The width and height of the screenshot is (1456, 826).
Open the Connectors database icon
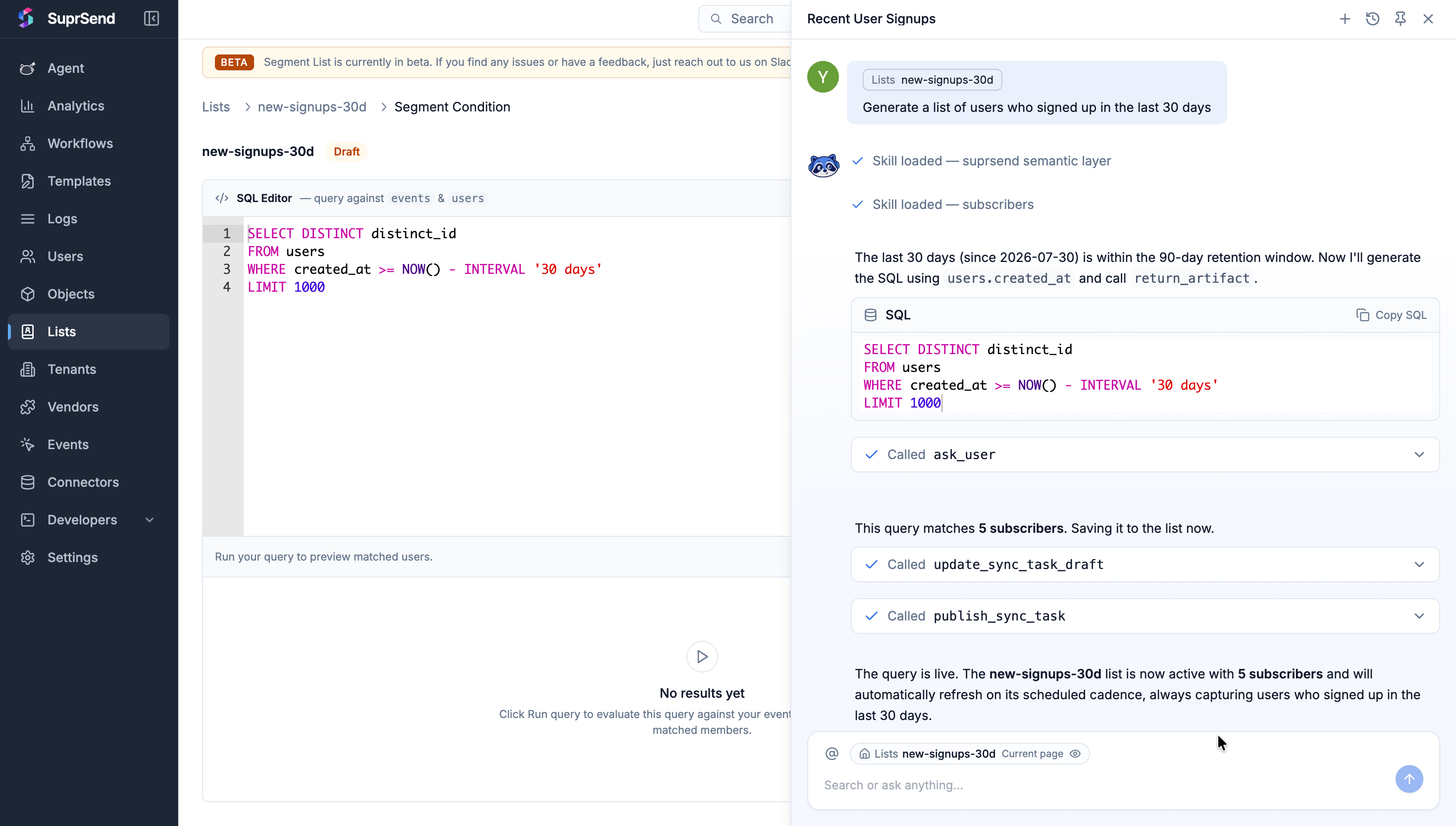pos(27,482)
